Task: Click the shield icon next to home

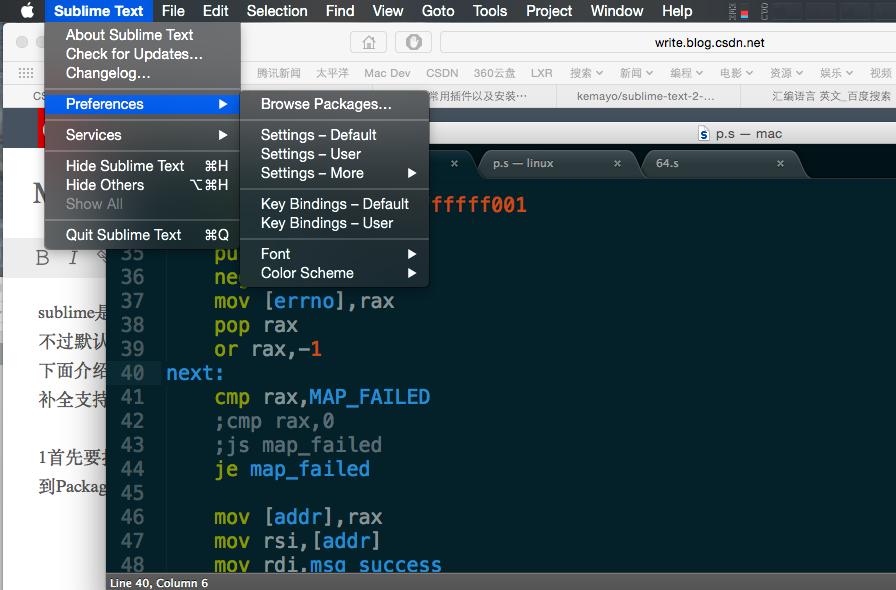Action: coord(414,42)
